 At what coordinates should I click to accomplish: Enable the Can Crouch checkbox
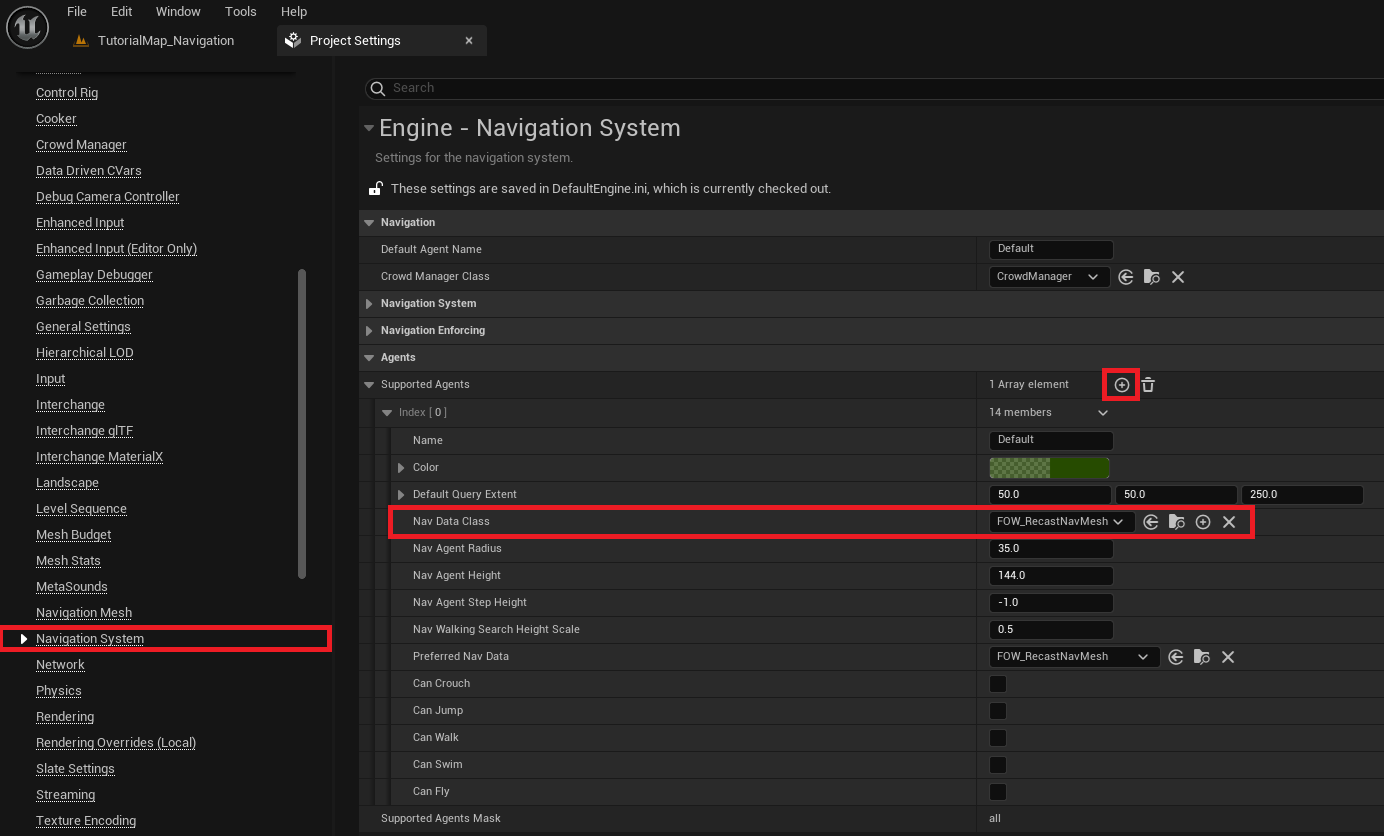coord(998,684)
